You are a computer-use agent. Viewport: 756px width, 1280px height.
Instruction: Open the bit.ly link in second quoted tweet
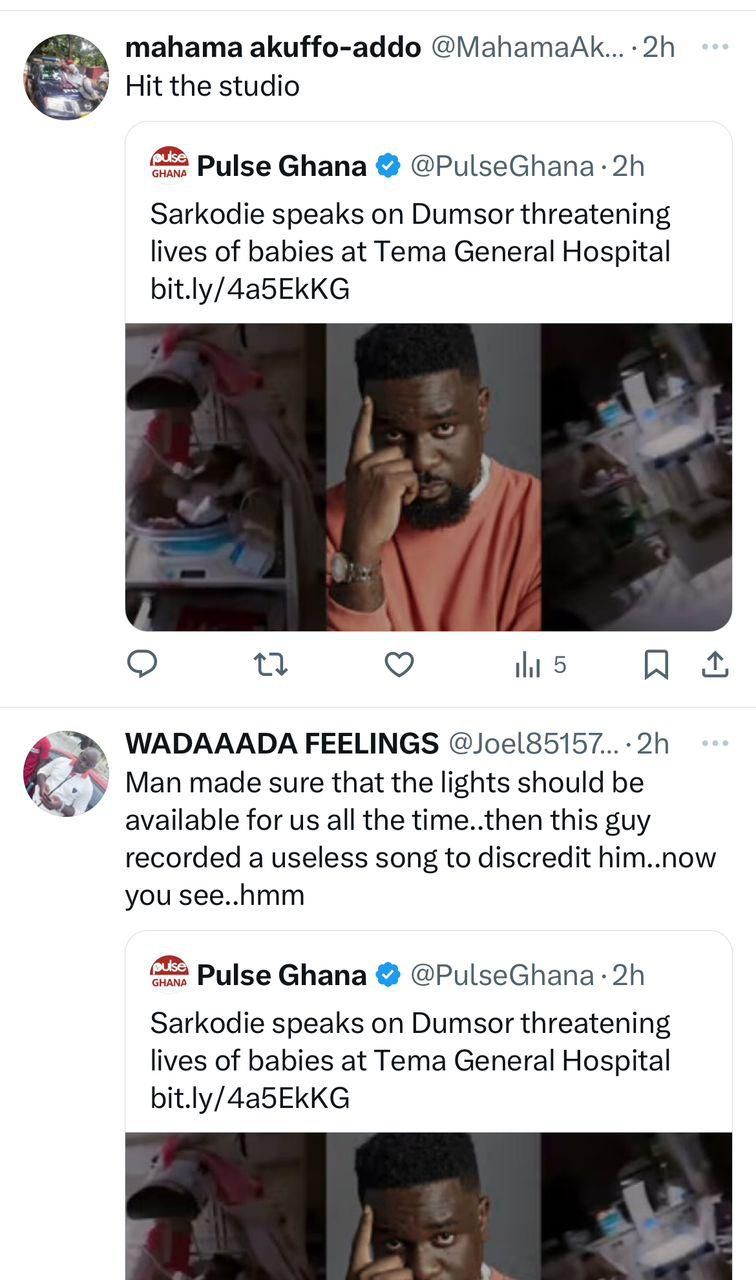click(x=250, y=1098)
